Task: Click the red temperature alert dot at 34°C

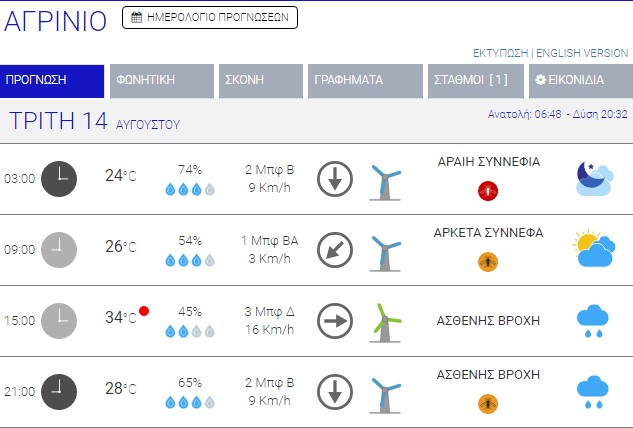Action: tap(145, 311)
